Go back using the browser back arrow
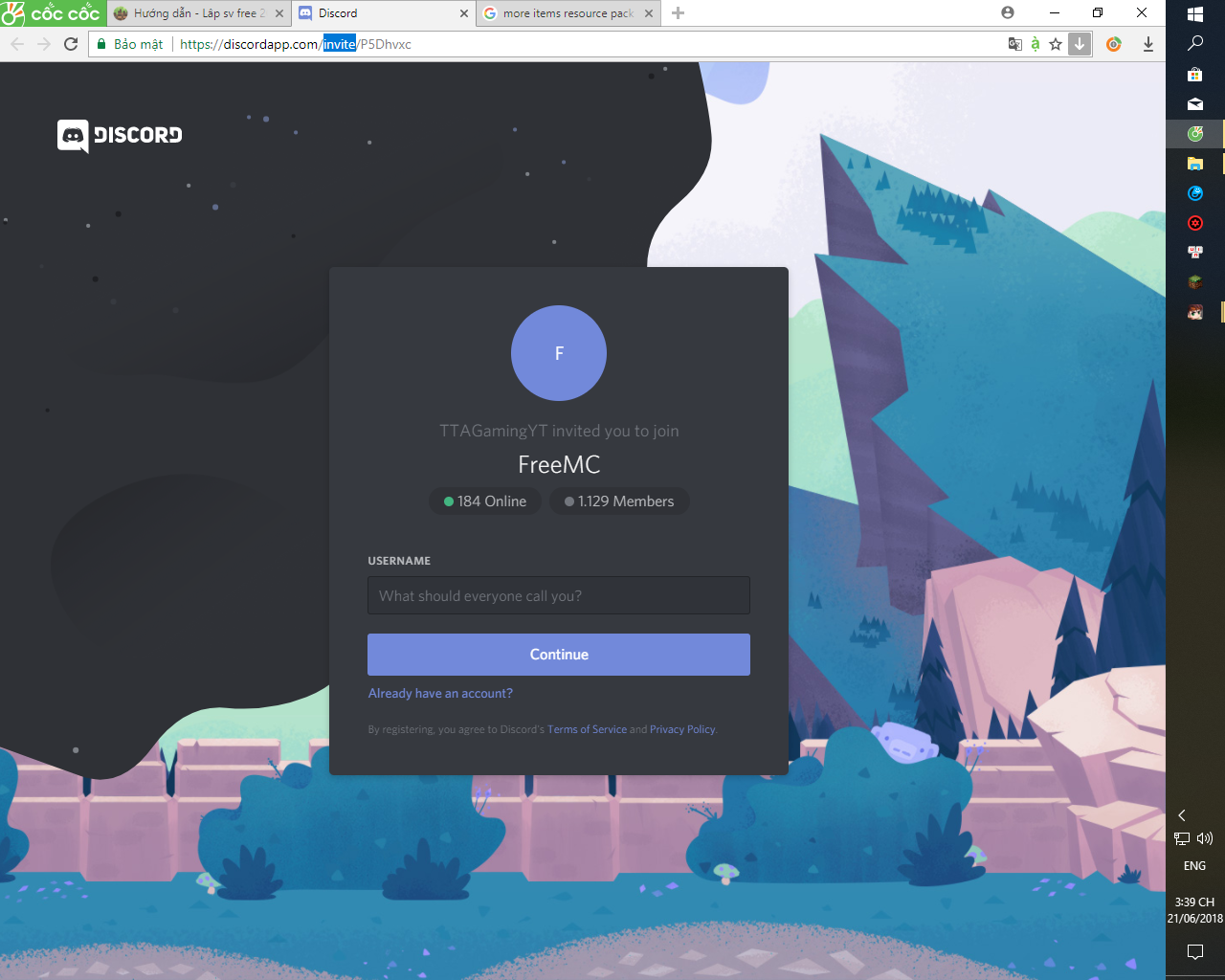 click(x=17, y=44)
